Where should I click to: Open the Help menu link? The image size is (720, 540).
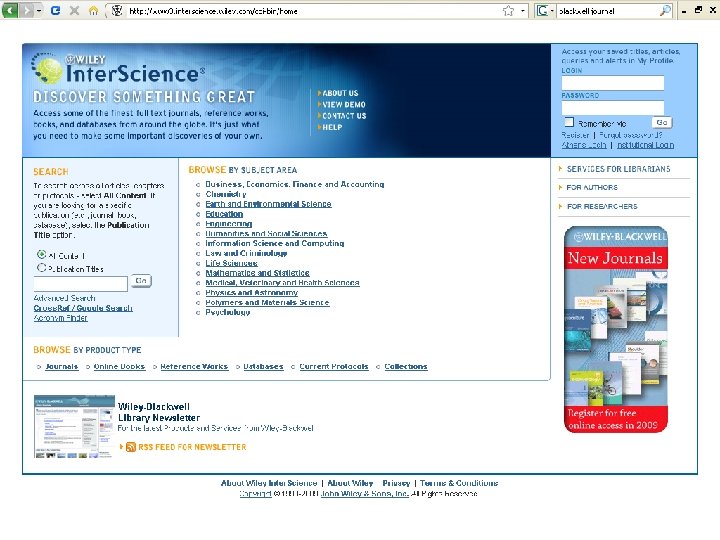point(332,128)
